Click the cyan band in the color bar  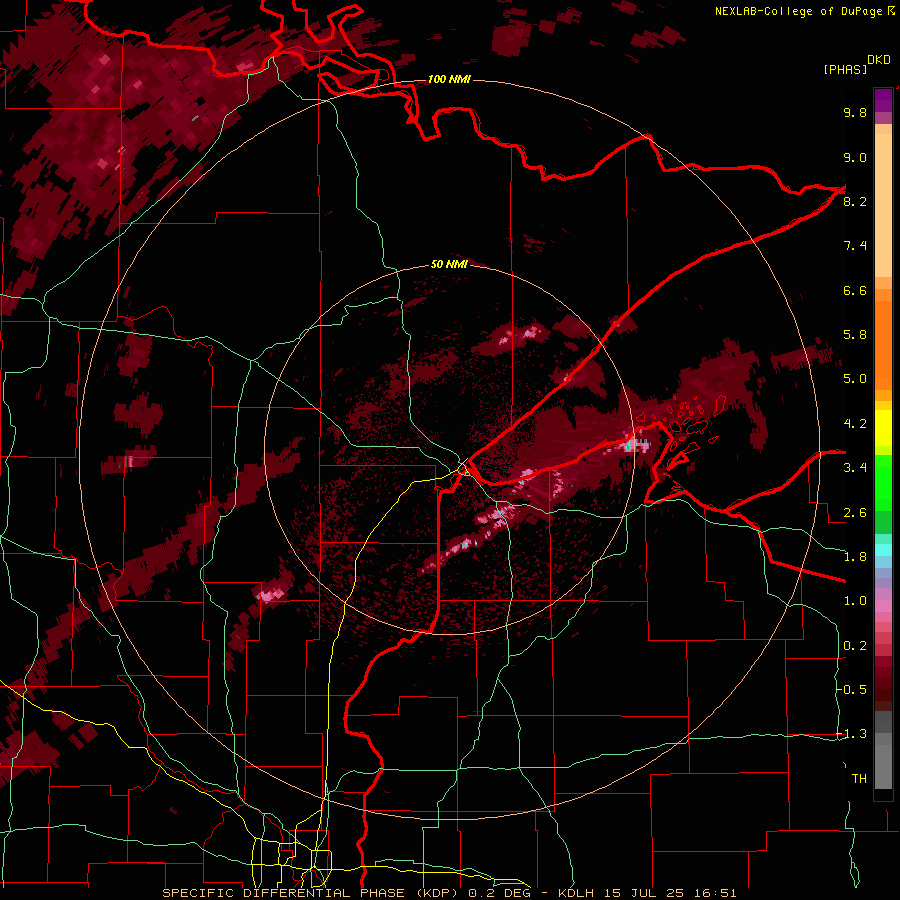click(x=883, y=550)
